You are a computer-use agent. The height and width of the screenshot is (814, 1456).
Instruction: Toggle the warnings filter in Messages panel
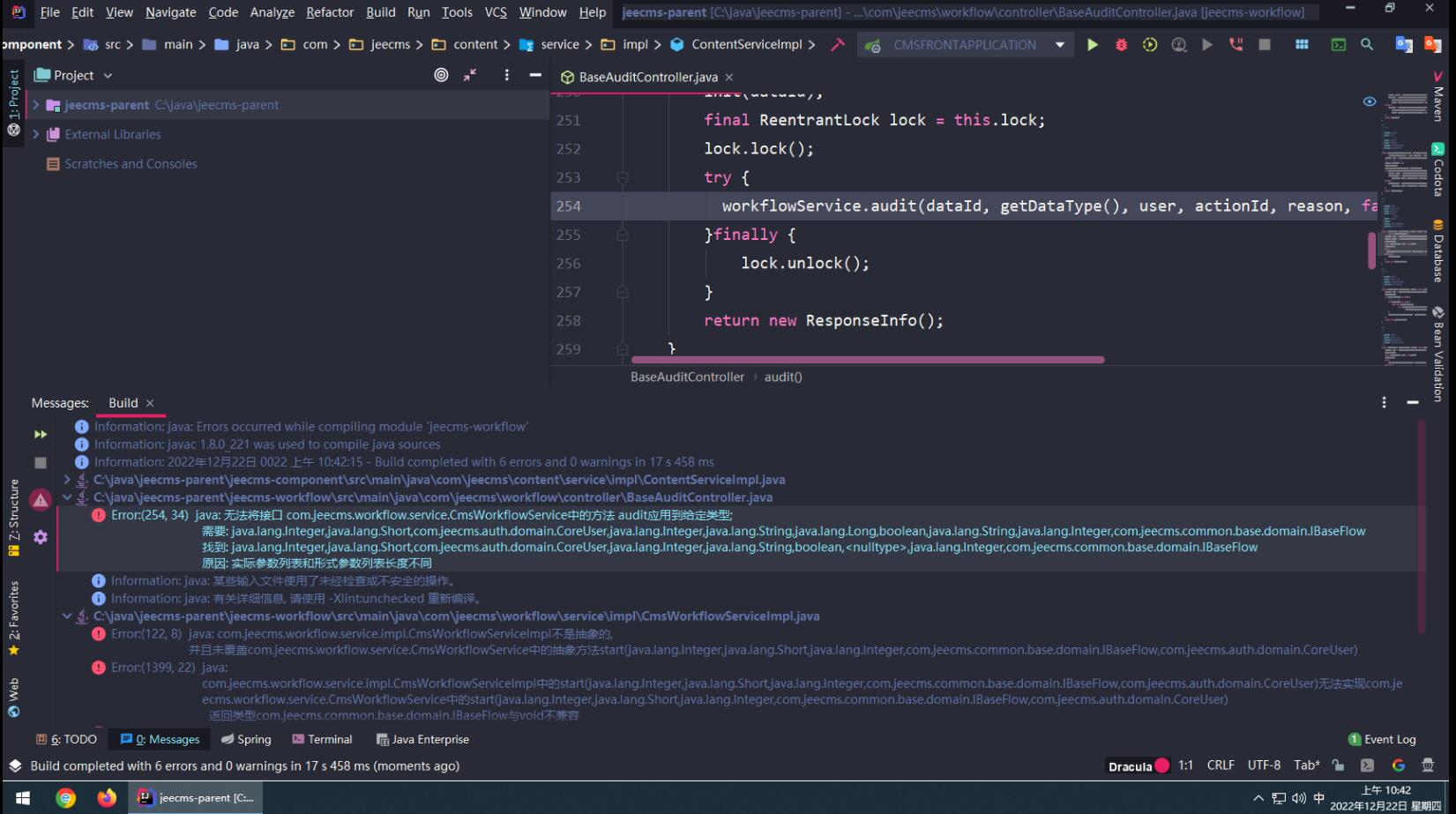(x=41, y=500)
